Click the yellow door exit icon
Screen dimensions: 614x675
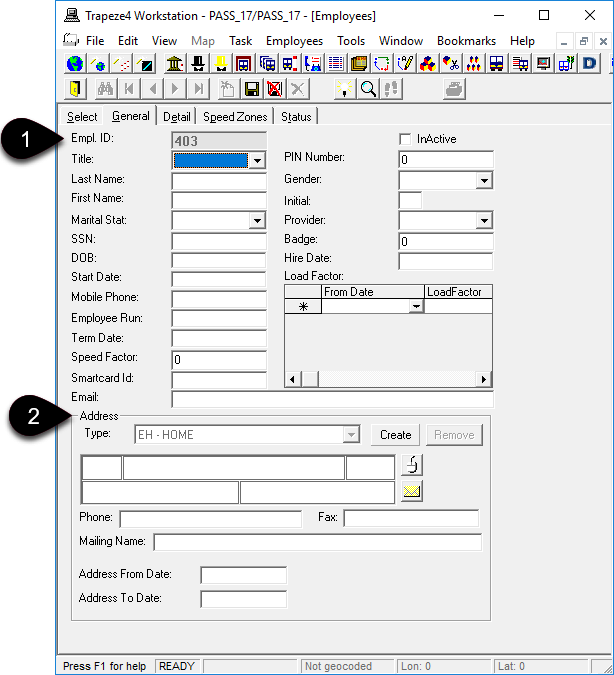point(75,89)
